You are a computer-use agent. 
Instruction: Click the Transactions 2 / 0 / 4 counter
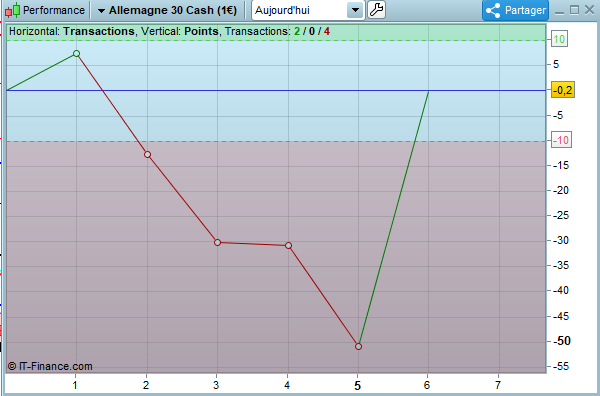coord(277,31)
